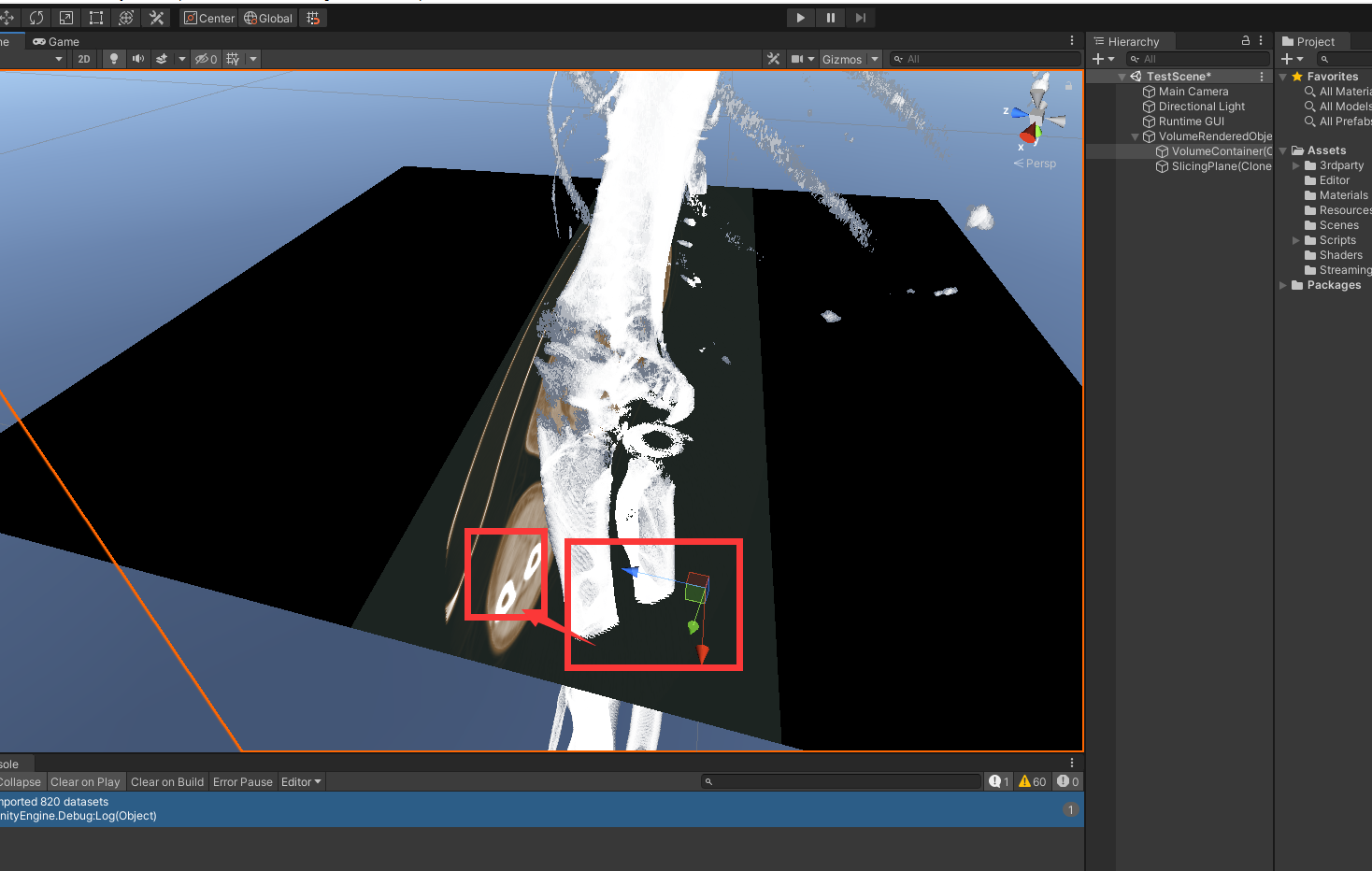Toggle 2D view mode
Viewport: 1372px width, 871px height.
(83, 58)
